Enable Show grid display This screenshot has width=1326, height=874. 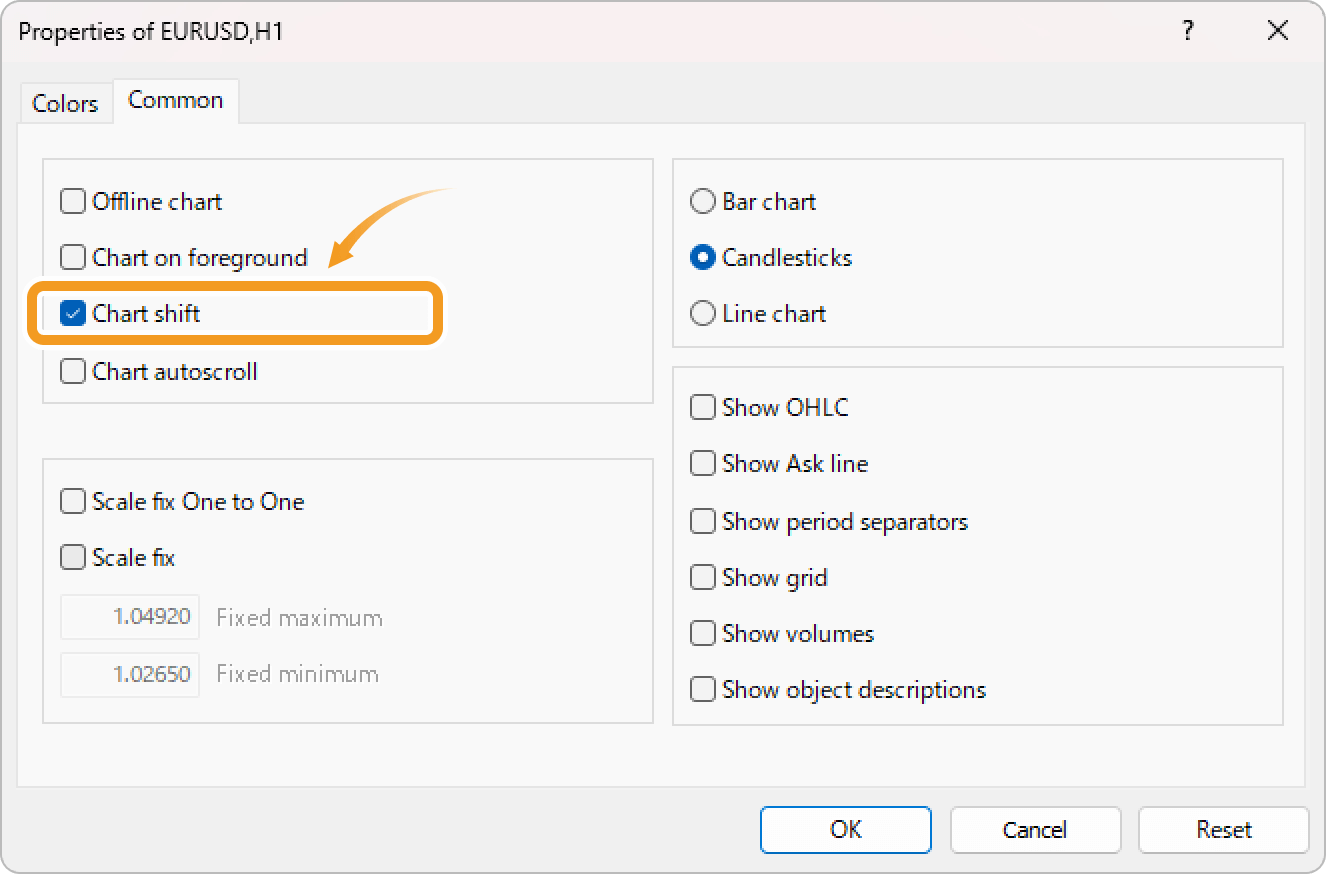(703, 577)
